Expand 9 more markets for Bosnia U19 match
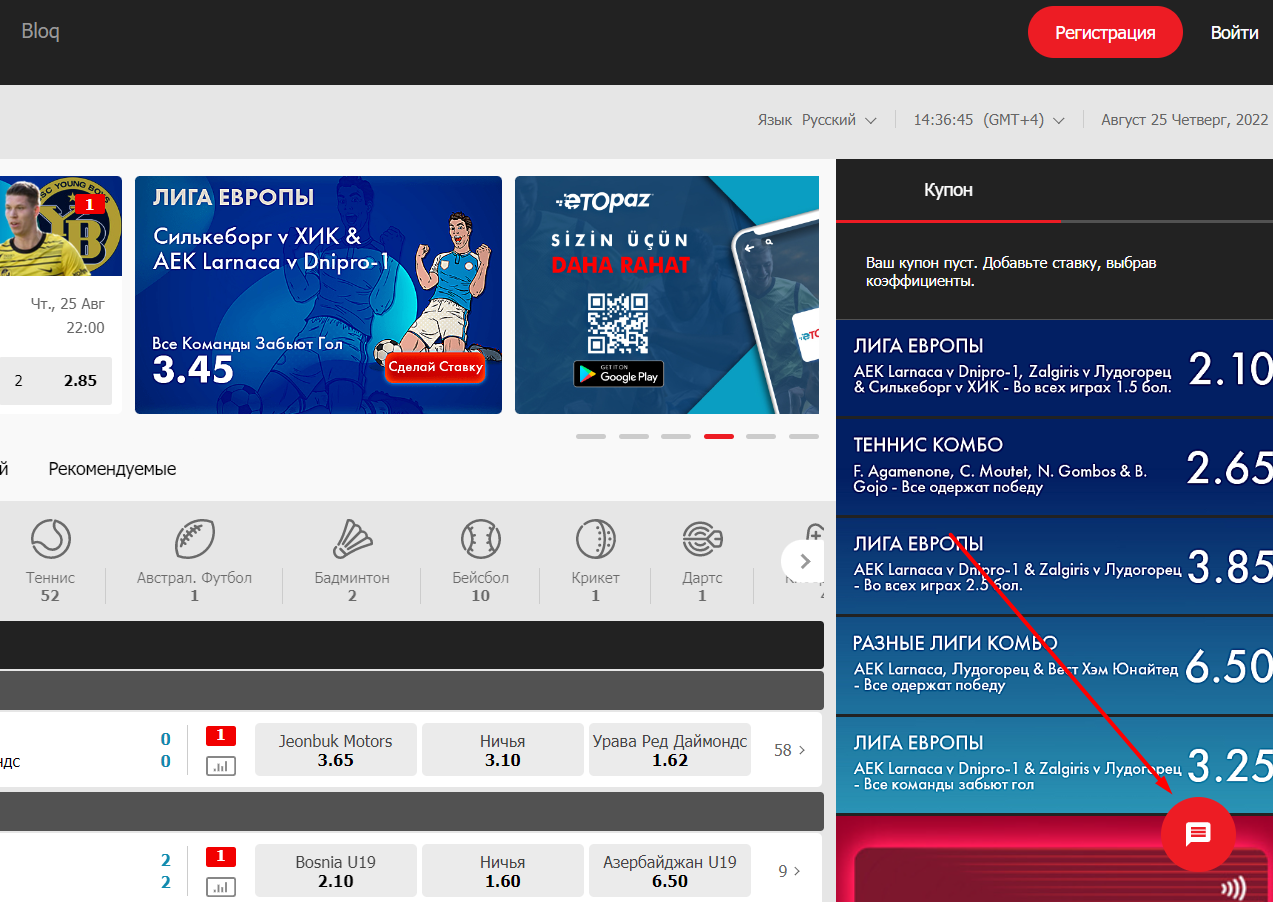The height and width of the screenshot is (902, 1273). (790, 871)
